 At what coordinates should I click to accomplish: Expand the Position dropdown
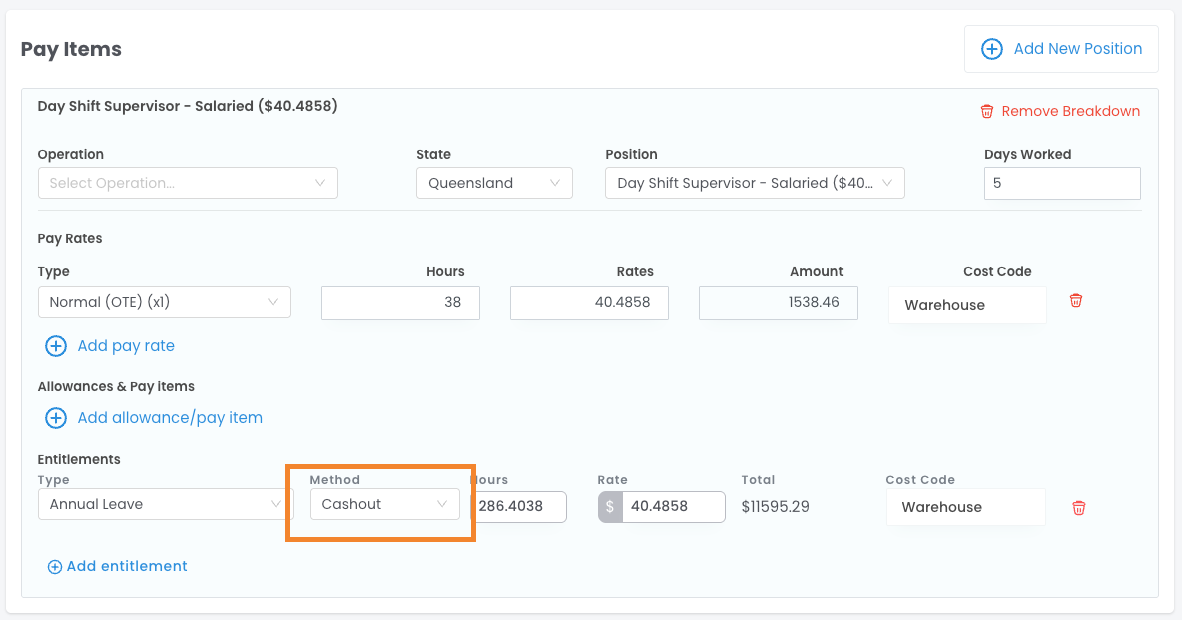coord(754,183)
